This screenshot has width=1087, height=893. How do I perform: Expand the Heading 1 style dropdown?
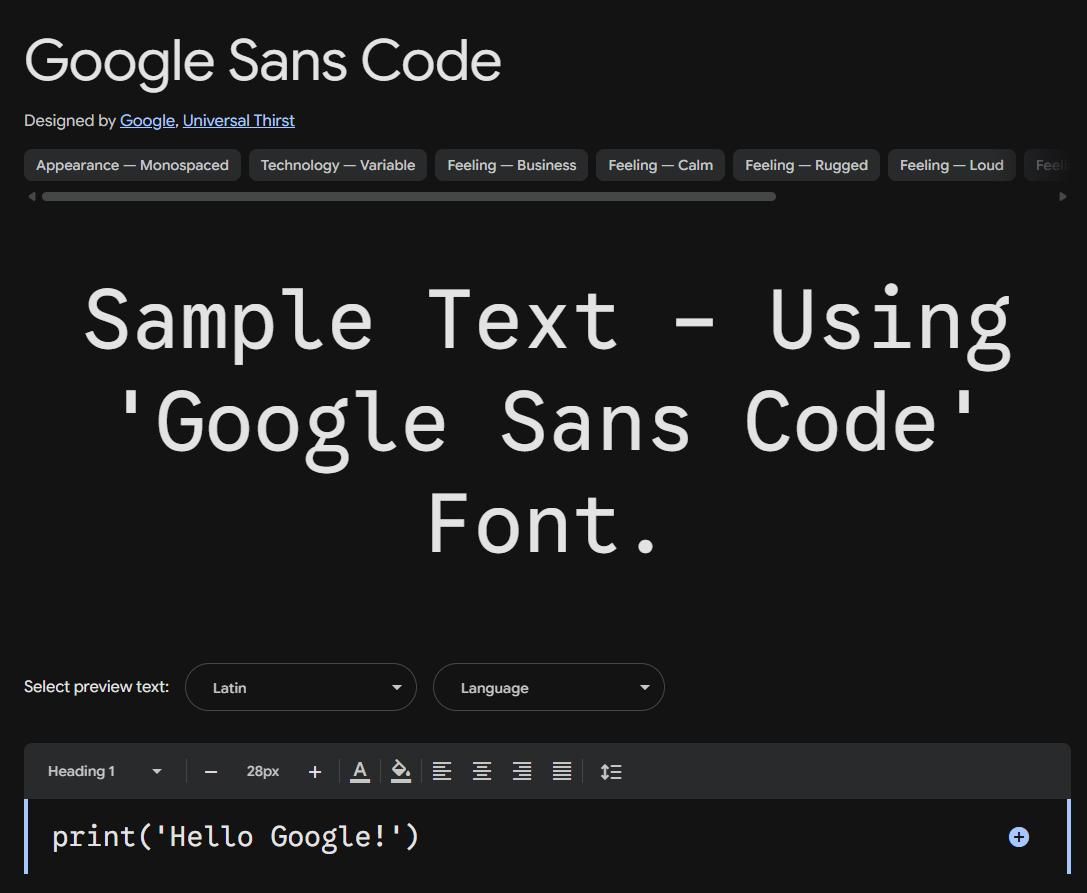(x=105, y=772)
